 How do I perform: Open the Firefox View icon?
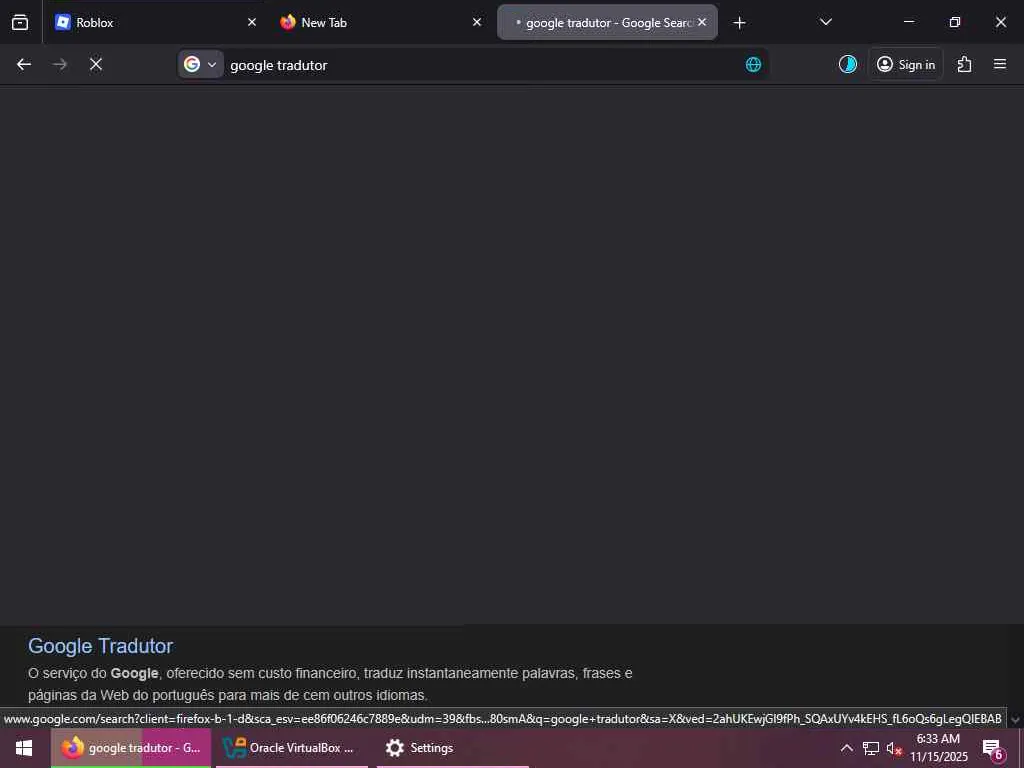[20, 22]
